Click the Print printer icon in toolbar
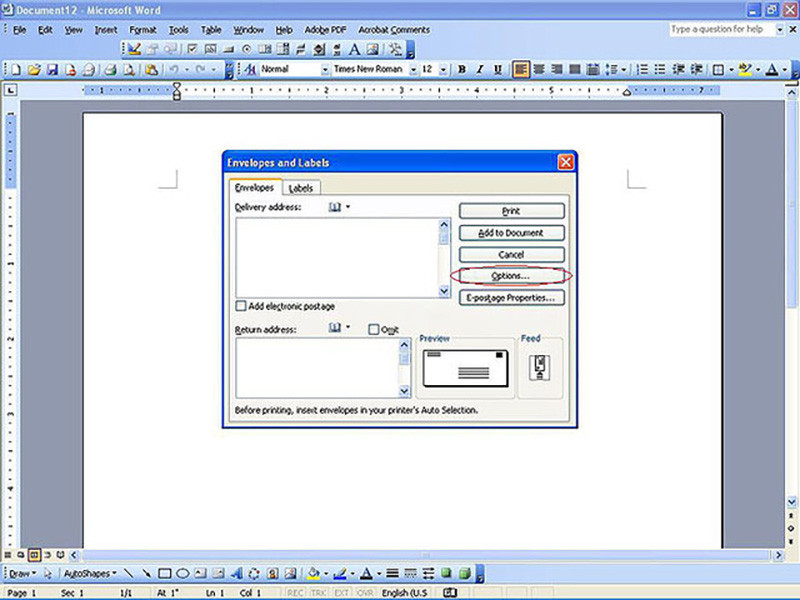800x600 pixels. coord(110,69)
